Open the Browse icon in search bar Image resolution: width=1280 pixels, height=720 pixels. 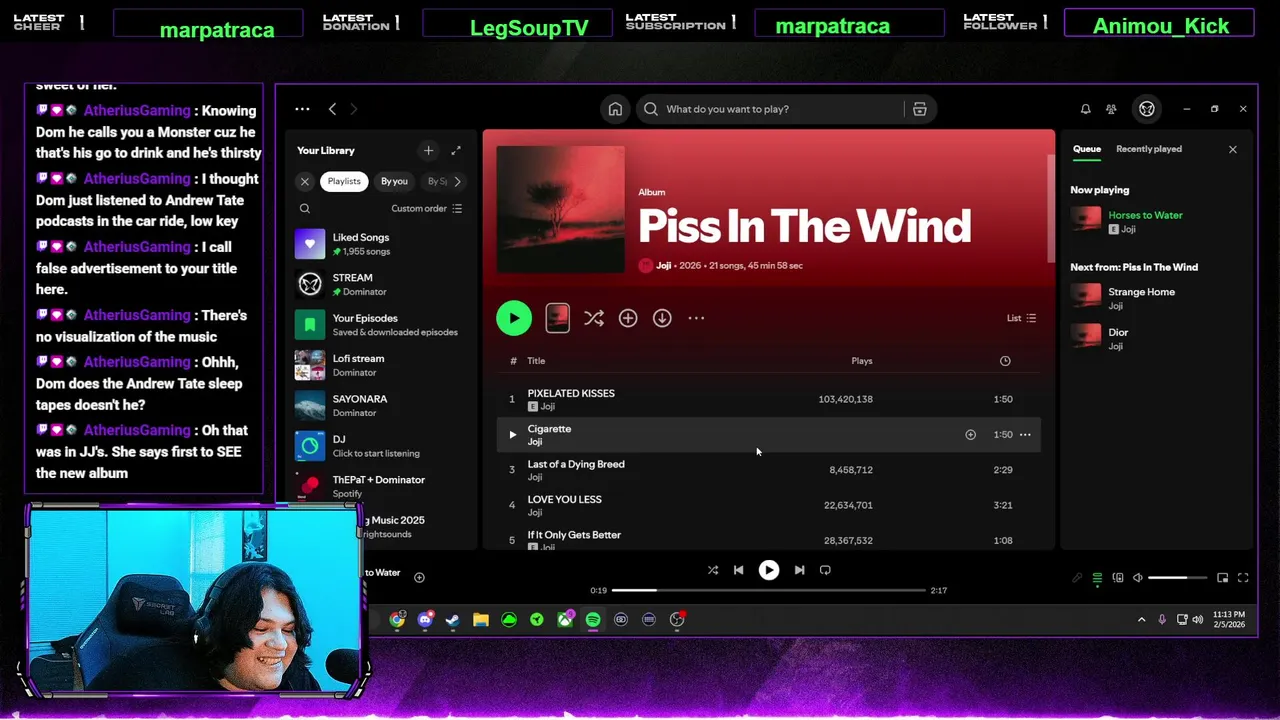click(x=920, y=109)
